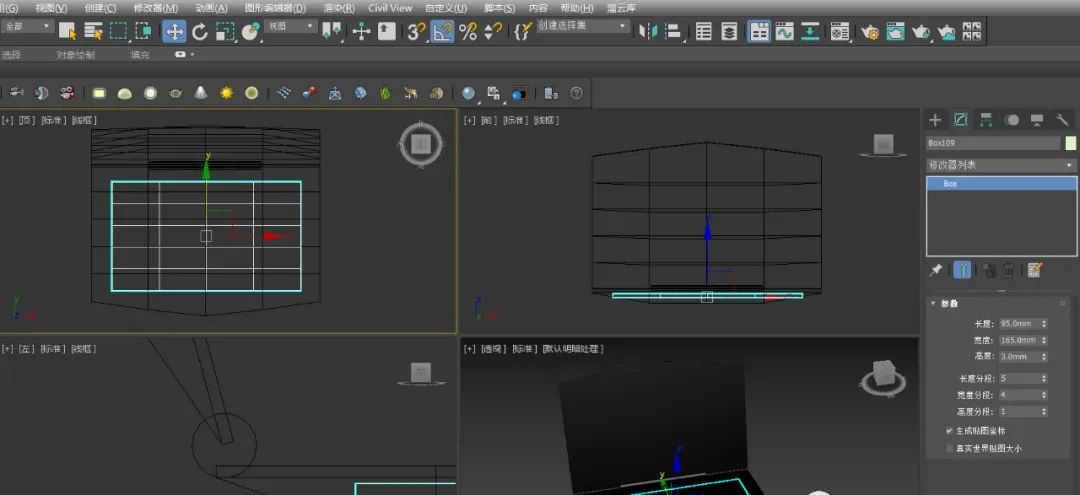Open the 视图(V) menu

point(51,8)
